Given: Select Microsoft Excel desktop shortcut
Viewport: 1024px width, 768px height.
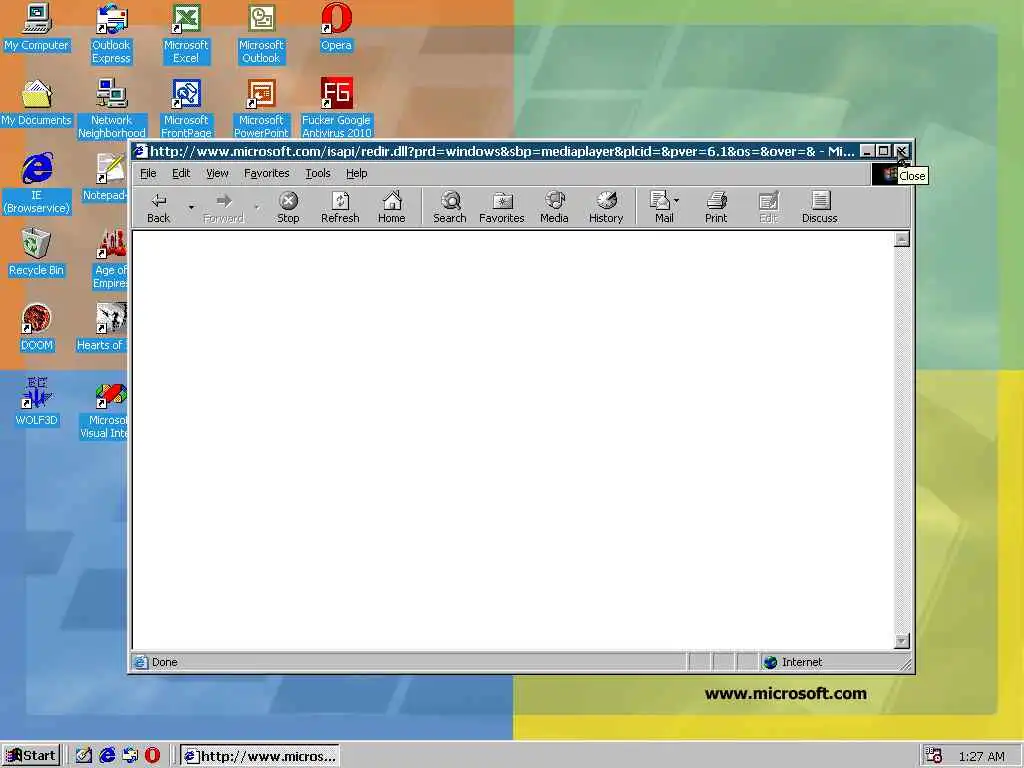Looking at the screenshot, I should point(186,34).
